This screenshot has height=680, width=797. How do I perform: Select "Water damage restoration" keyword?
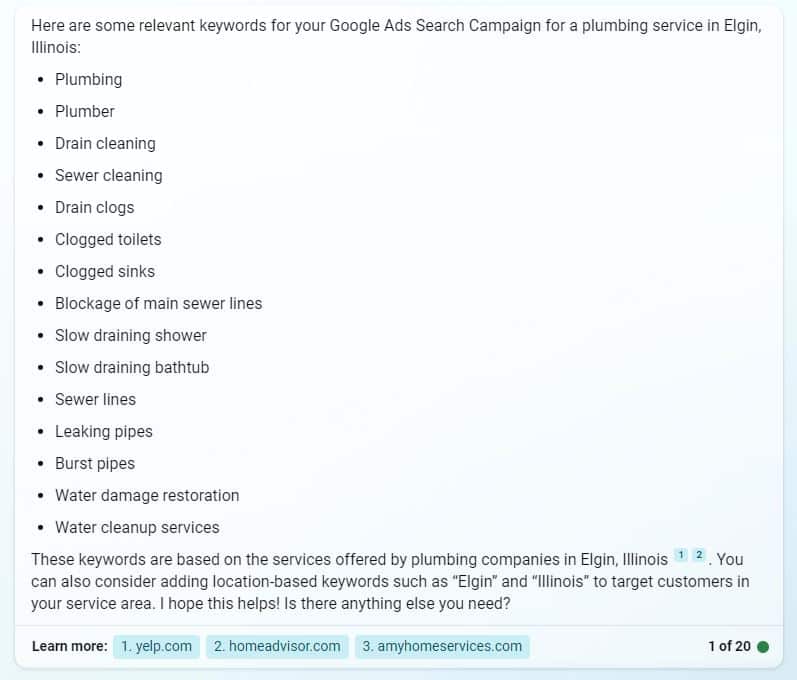(x=147, y=495)
